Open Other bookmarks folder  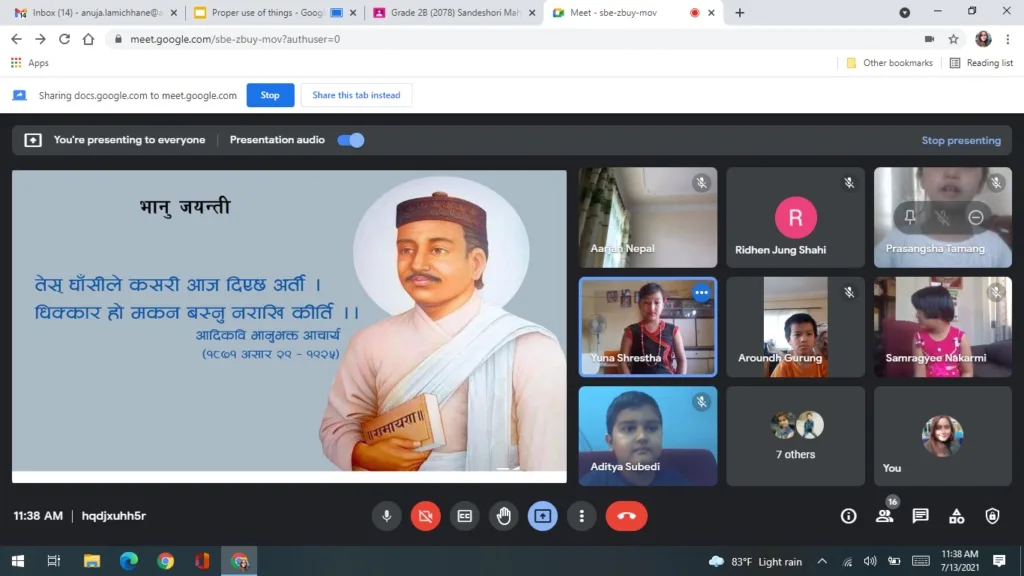pos(889,63)
